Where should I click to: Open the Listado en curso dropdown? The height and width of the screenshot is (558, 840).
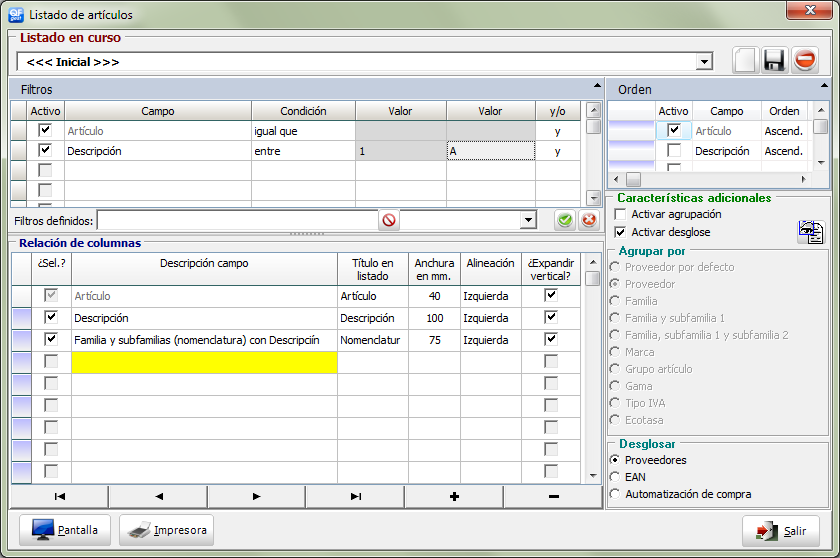pos(704,62)
